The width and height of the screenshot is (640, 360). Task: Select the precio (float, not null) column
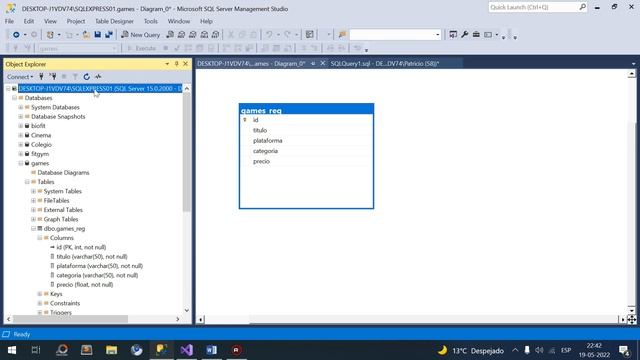click(x=85, y=285)
